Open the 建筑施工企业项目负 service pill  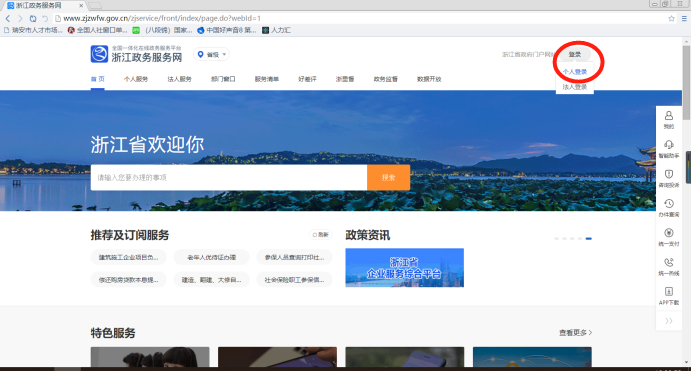click(x=128, y=257)
